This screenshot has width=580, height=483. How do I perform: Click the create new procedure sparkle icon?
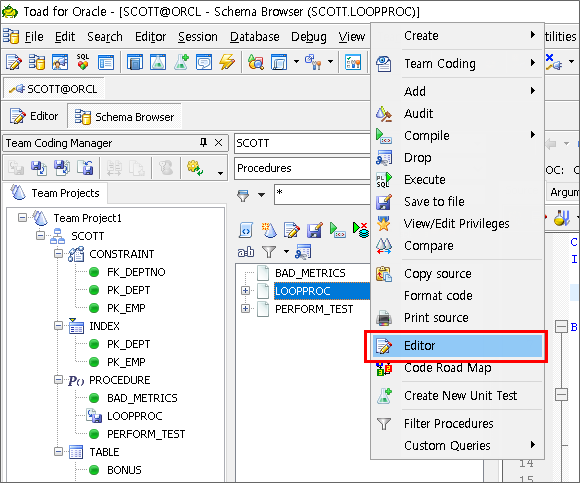[x=269, y=230]
